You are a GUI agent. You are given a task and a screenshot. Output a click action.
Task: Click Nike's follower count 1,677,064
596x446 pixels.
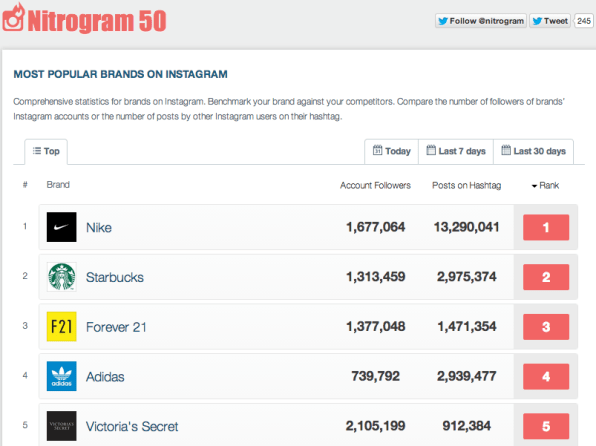(x=376, y=227)
